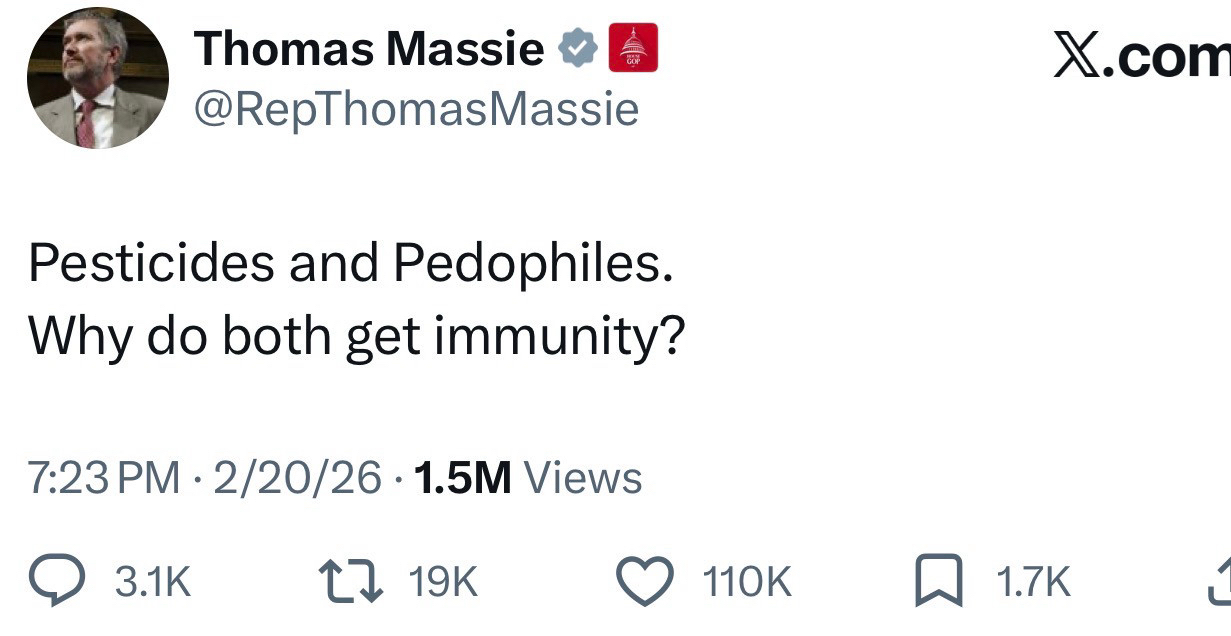Click the share icon at the right edge
Screen dimensions: 1231x636
point(1220,583)
